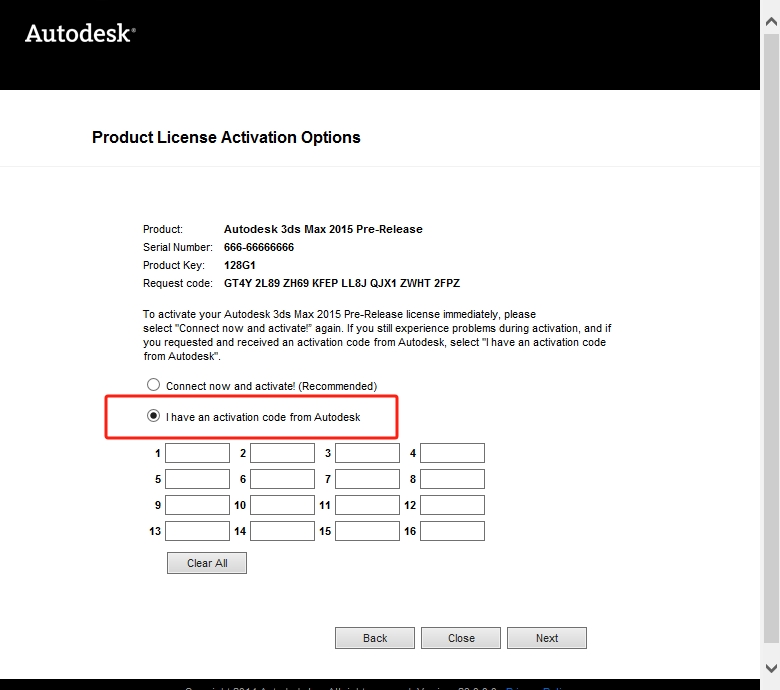780x690 pixels.
Task: Focus activation code field 6
Action: (x=282, y=479)
